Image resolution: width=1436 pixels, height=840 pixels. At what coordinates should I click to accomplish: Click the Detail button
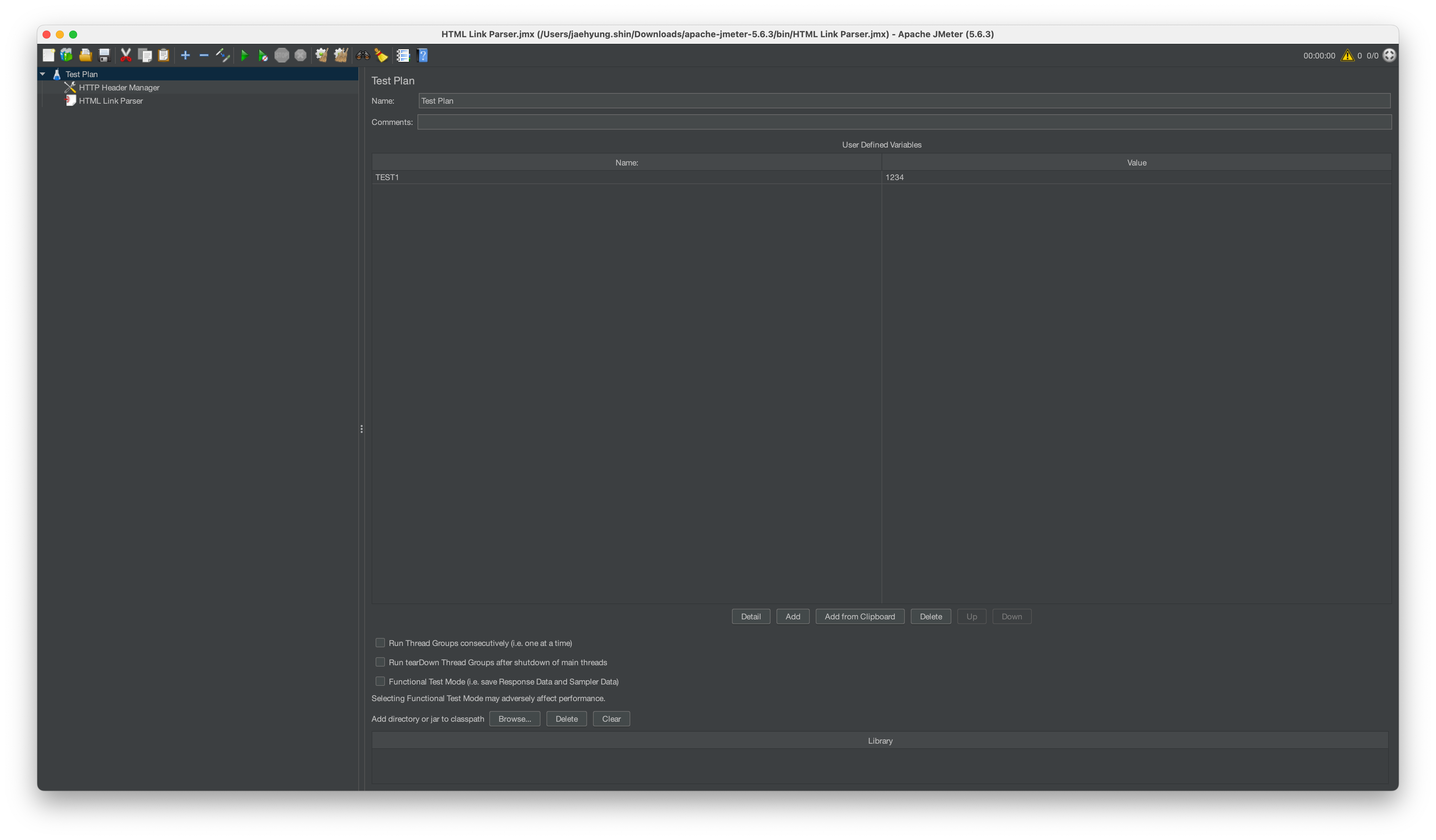point(751,616)
